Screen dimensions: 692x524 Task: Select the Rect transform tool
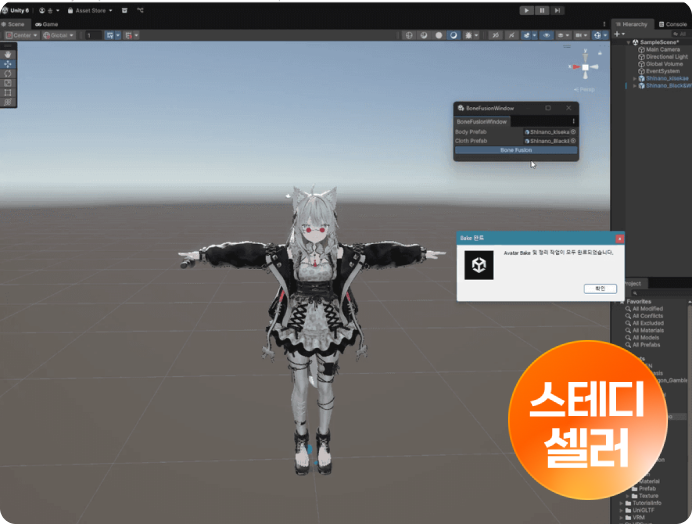[x=9, y=92]
